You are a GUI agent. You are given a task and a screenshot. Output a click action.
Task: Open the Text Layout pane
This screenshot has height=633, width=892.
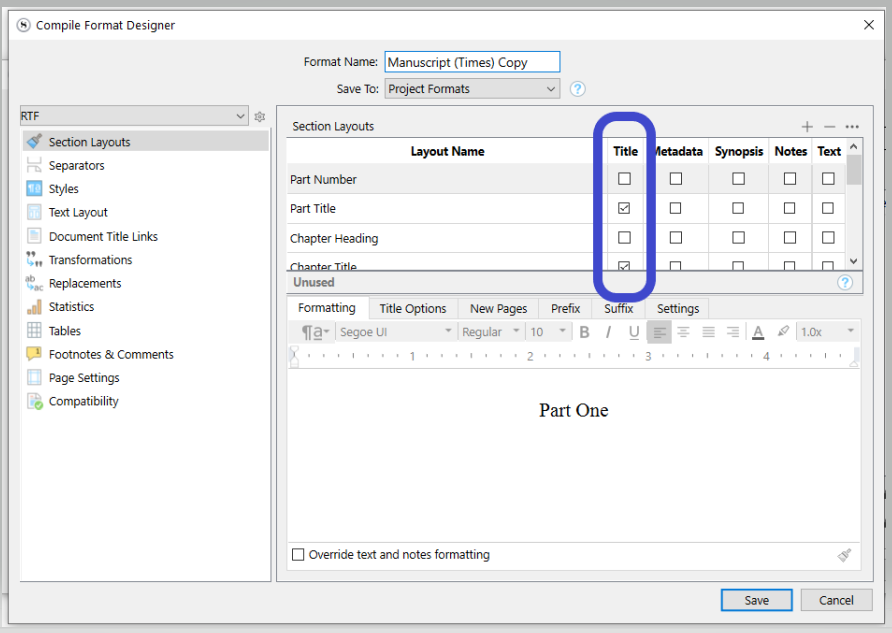pyautogui.click(x=78, y=212)
